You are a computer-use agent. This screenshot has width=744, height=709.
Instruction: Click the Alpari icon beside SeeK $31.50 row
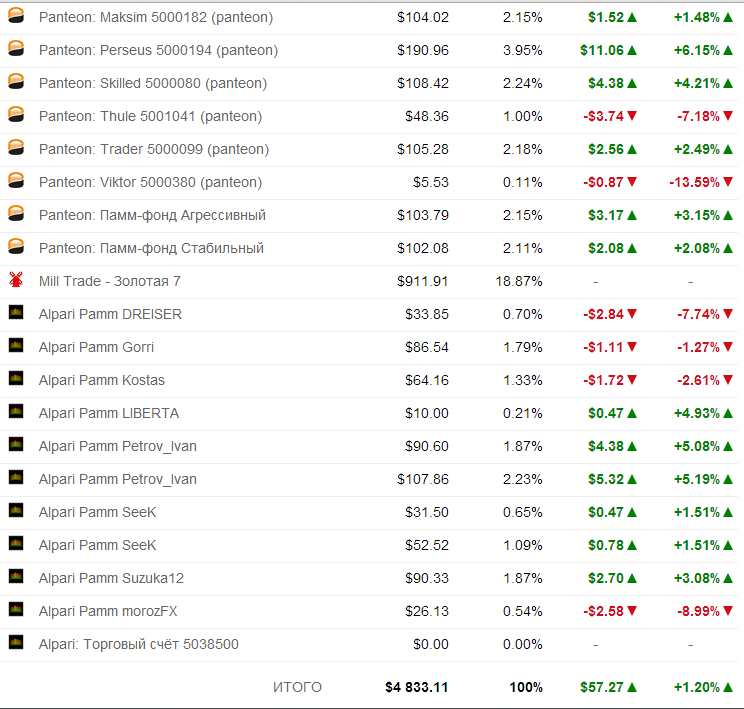(x=16, y=510)
